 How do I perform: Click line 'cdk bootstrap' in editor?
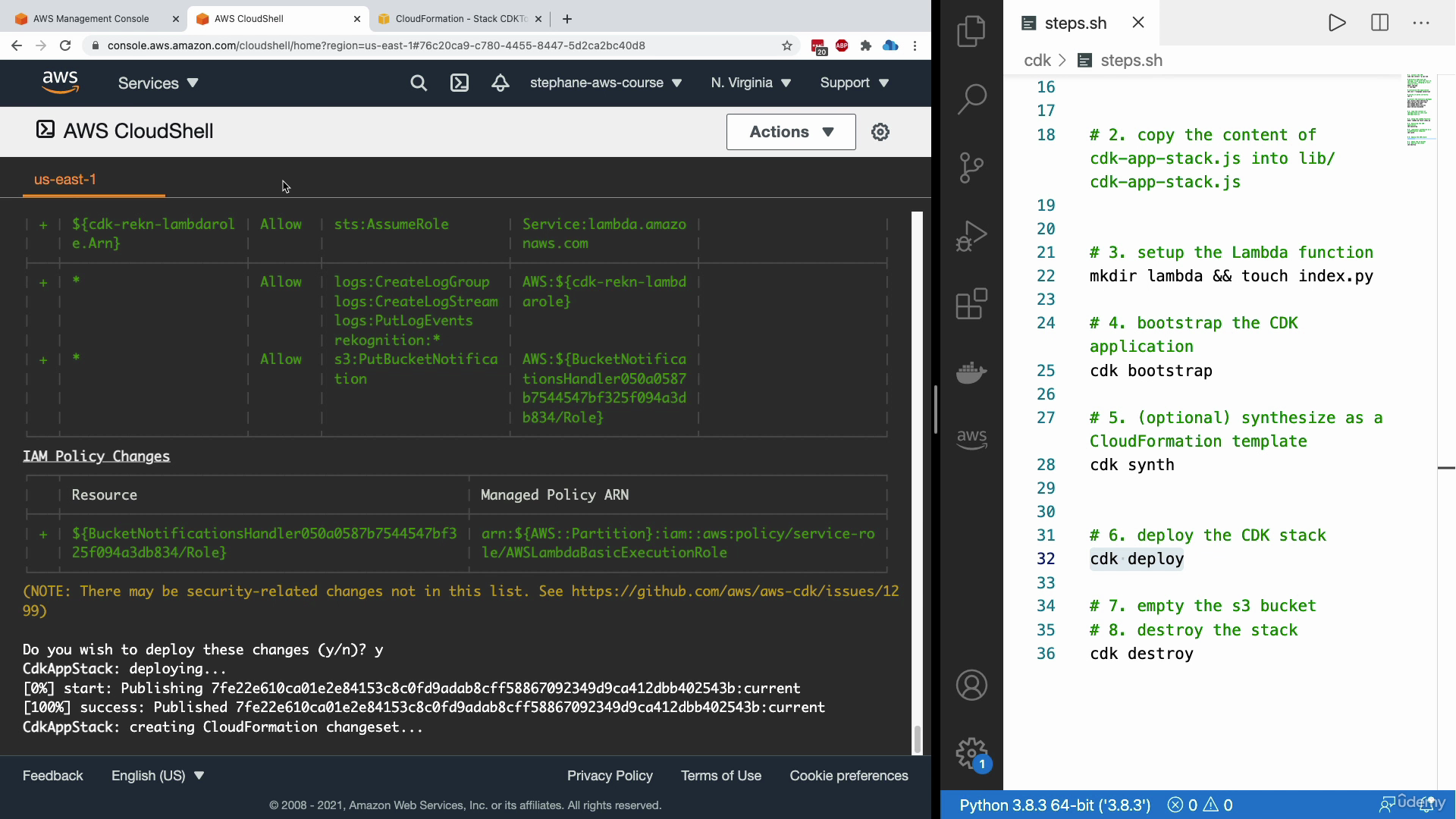point(1151,371)
